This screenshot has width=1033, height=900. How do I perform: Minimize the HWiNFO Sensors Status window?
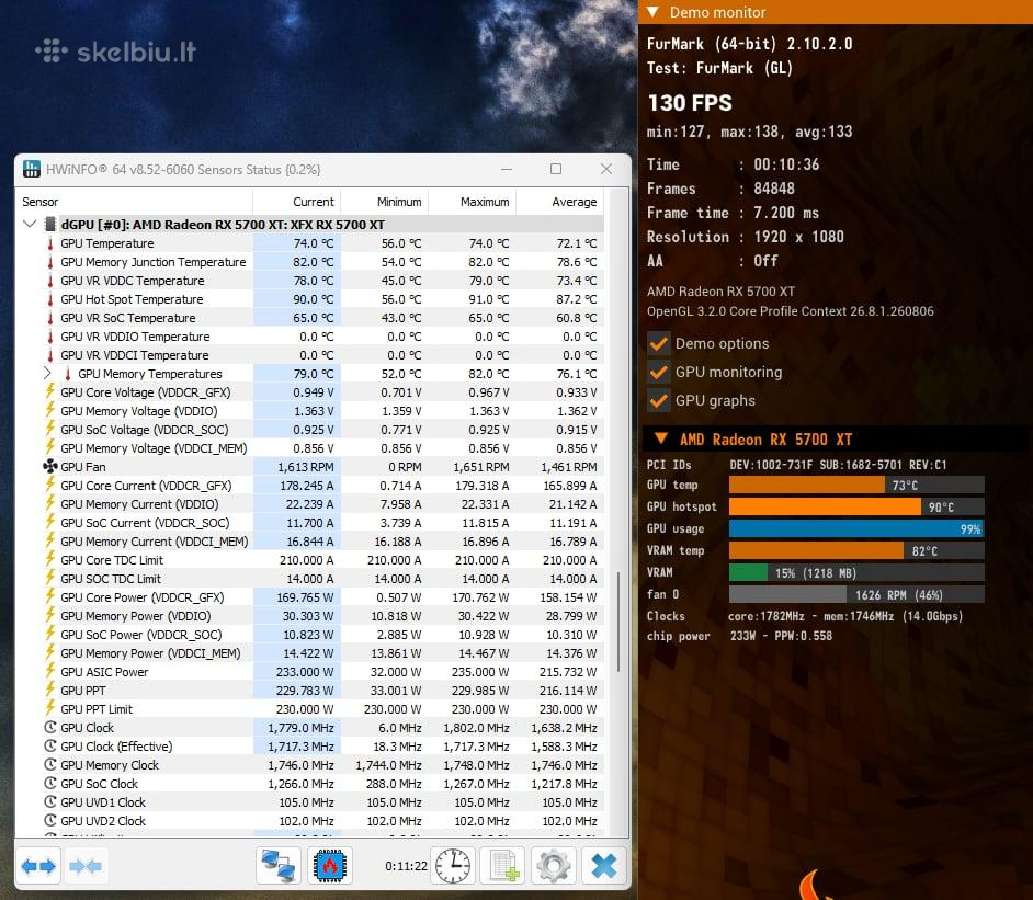point(506,169)
